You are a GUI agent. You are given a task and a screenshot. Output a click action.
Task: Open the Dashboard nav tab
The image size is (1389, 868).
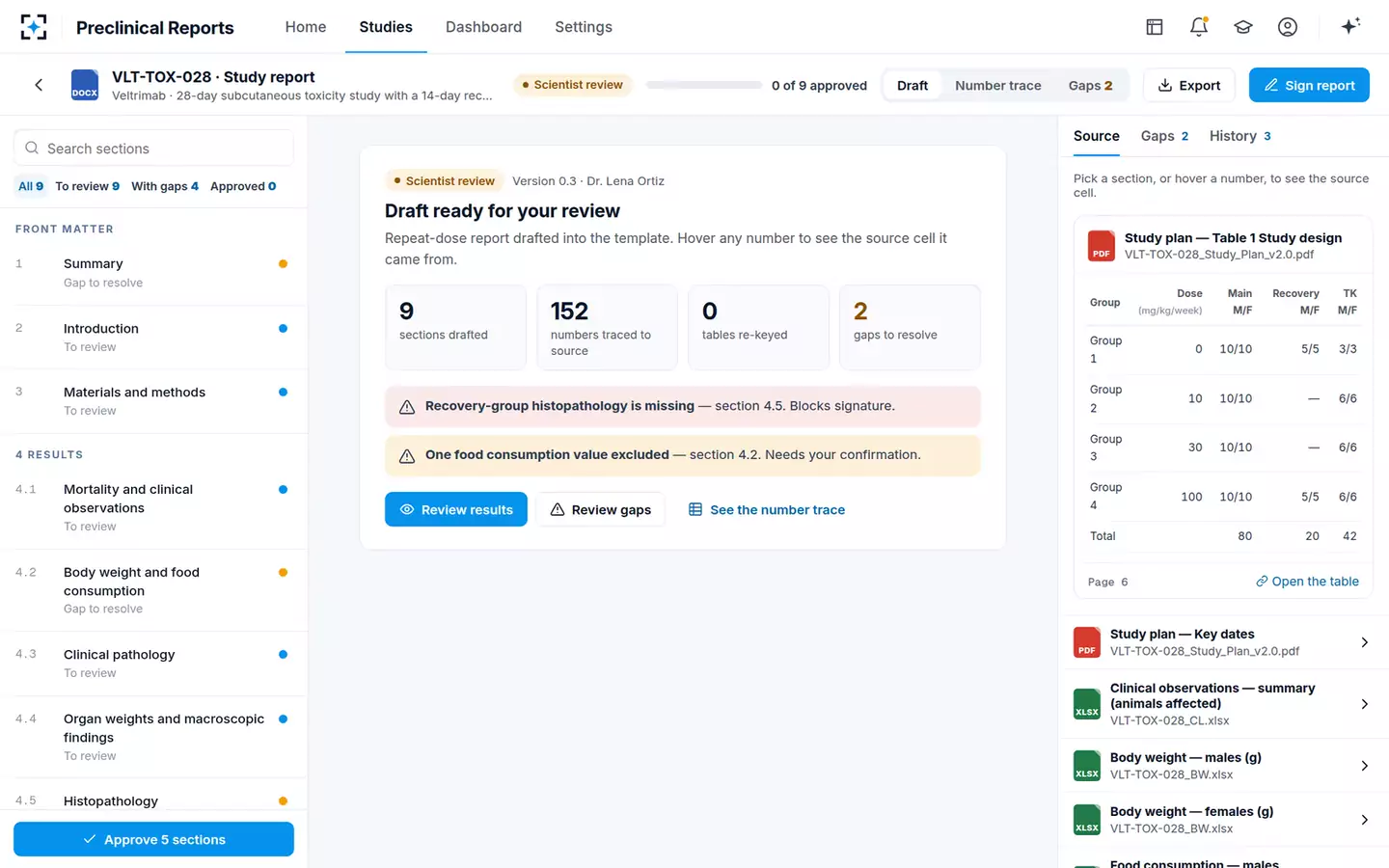483,27
